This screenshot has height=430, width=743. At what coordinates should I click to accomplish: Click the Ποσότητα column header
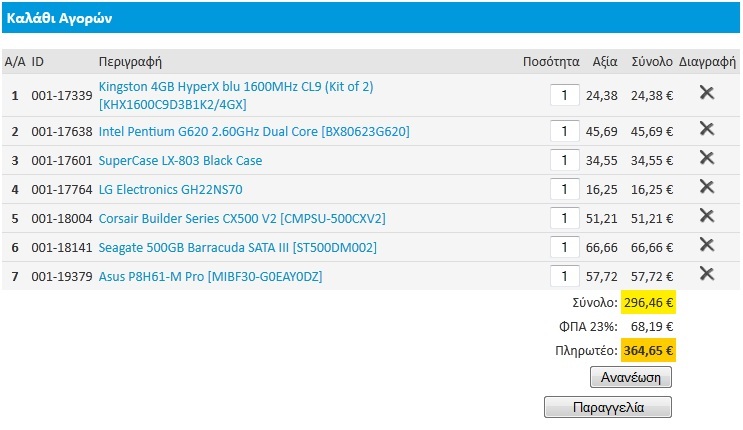point(551,62)
